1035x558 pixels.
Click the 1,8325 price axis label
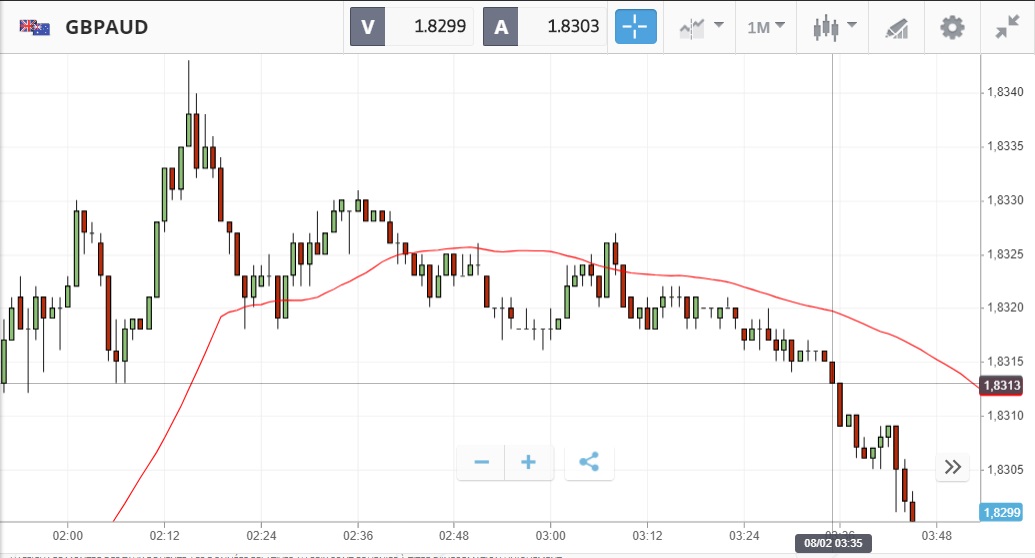coord(1005,254)
